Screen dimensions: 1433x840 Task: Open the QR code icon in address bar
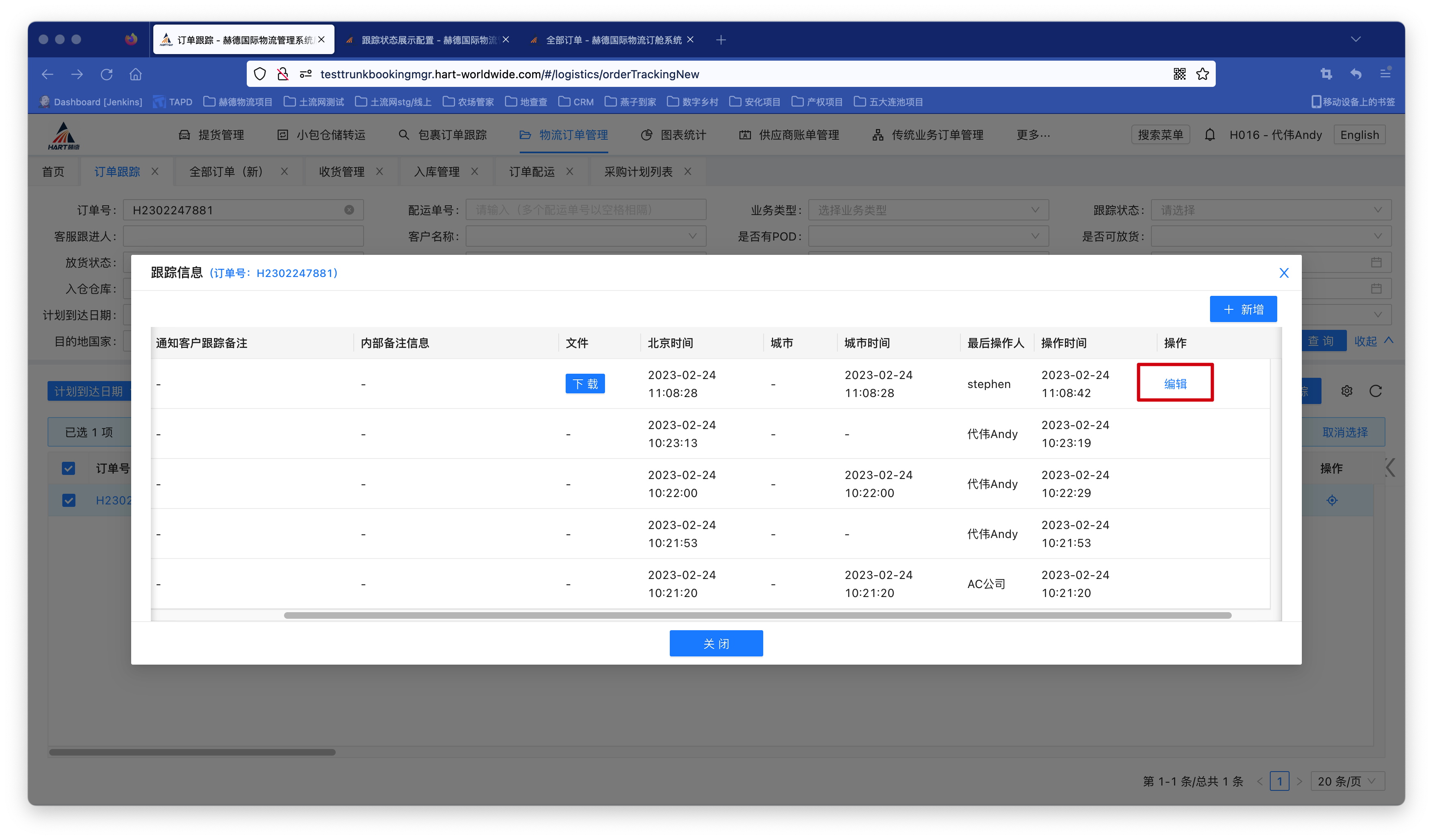pyautogui.click(x=1179, y=74)
